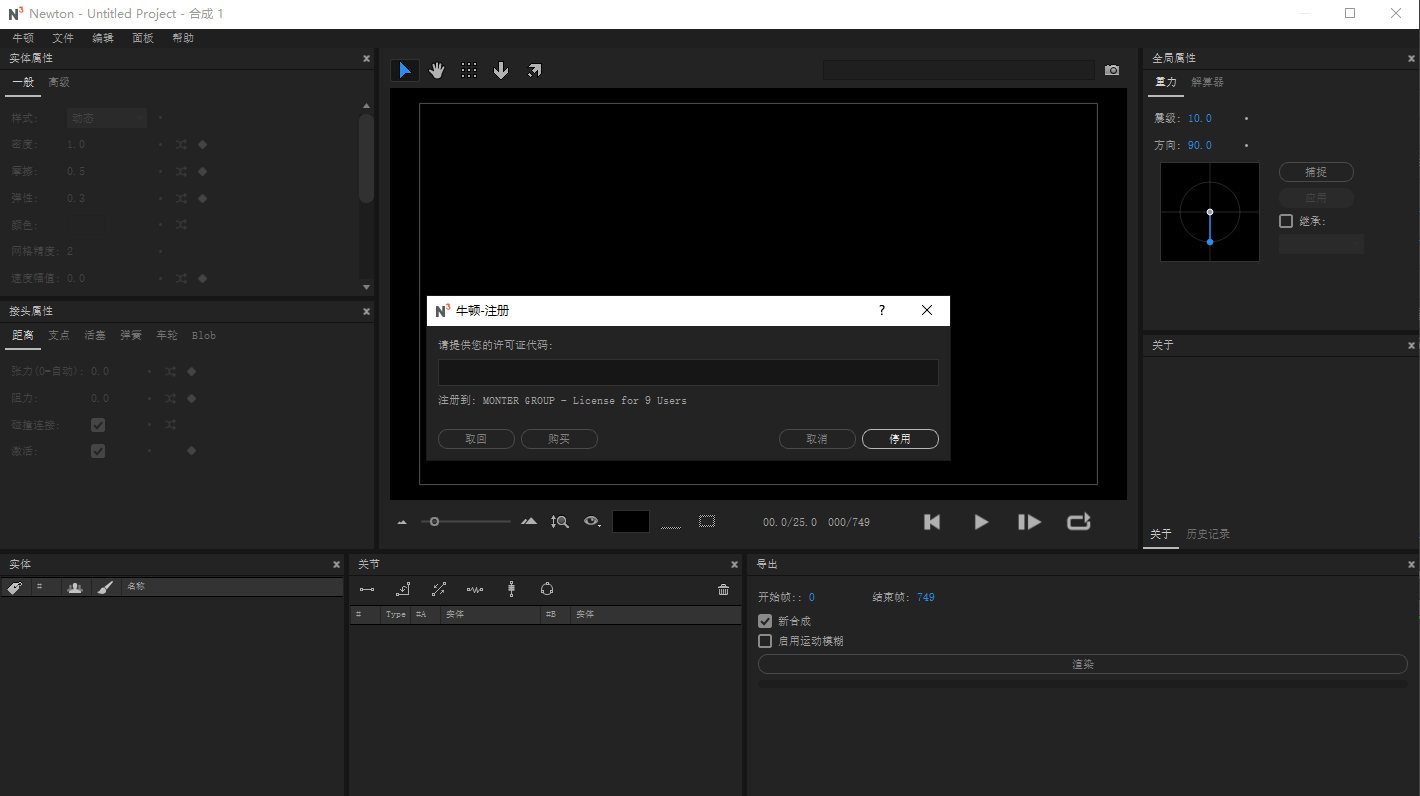Click the fit-zoom magnifier icon
1420x796 pixels.
click(x=560, y=521)
